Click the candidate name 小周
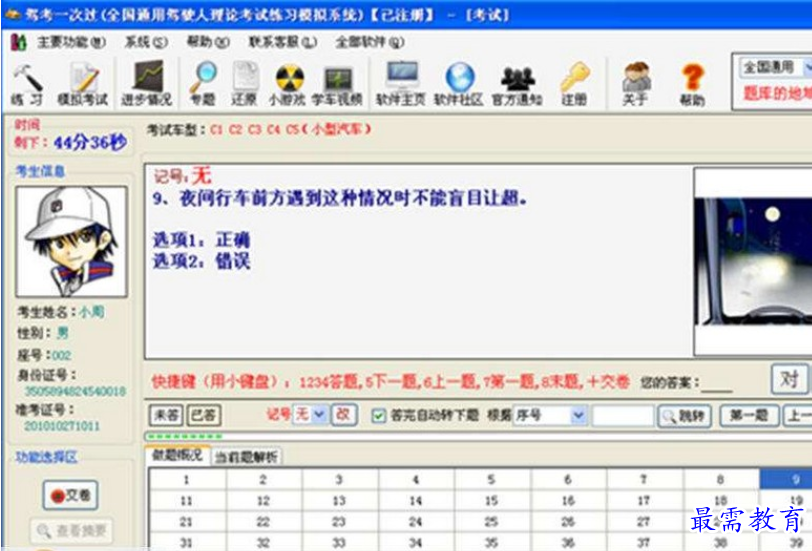The image size is (812, 551). click(x=92, y=312)
